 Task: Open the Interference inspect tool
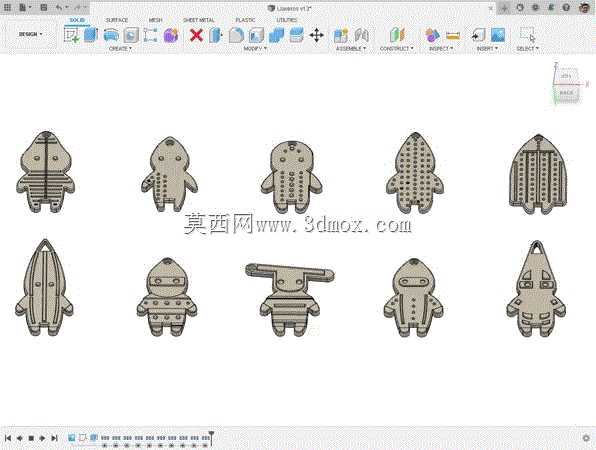pos(432,35)
